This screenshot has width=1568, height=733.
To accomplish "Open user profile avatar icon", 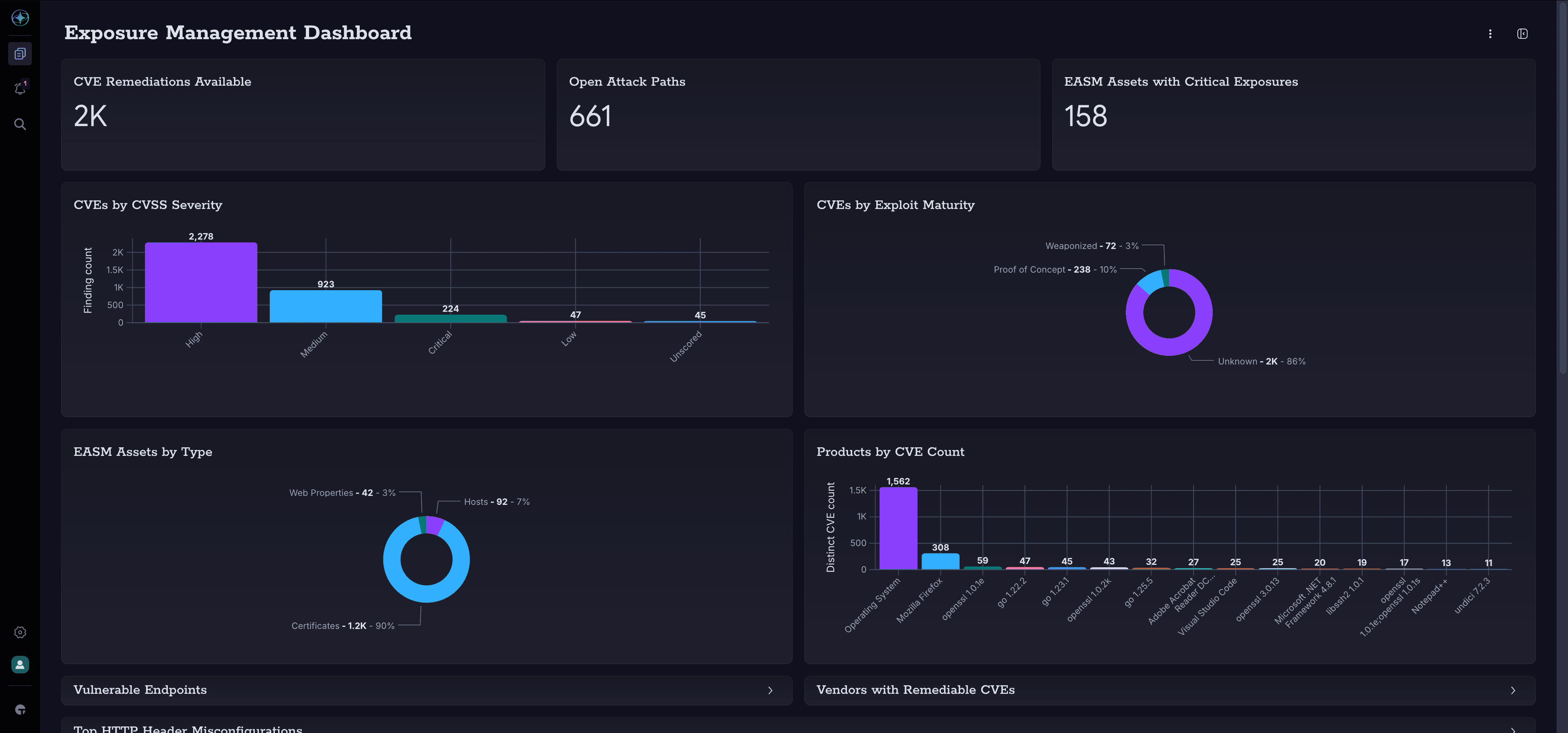I will coord(20,664).
